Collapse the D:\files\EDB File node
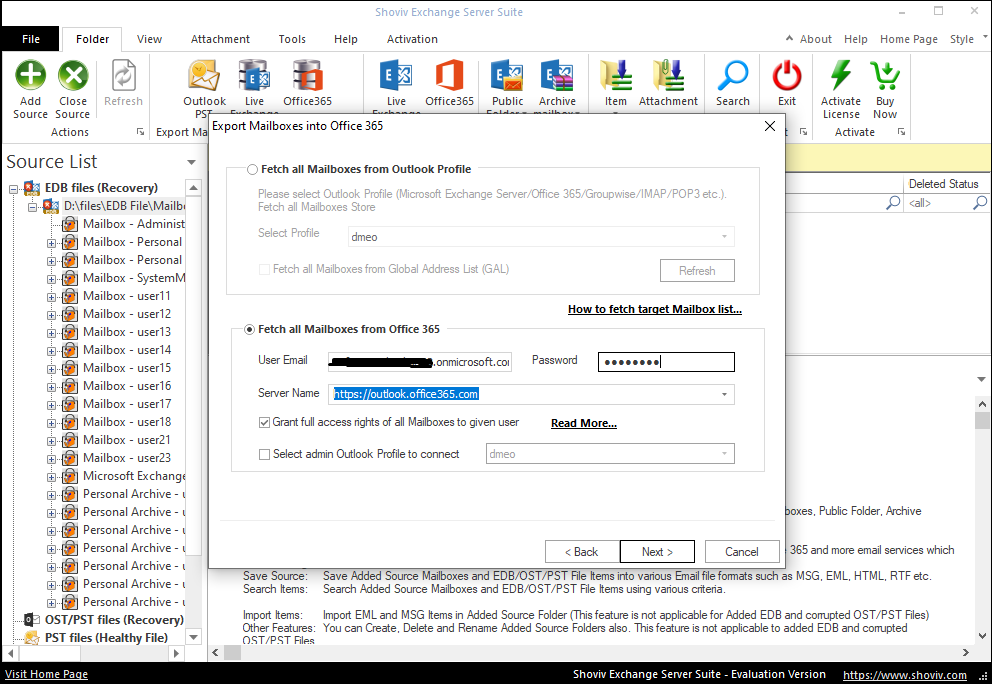Viewport: 992px width, 684px height. [x=32, y=207]
